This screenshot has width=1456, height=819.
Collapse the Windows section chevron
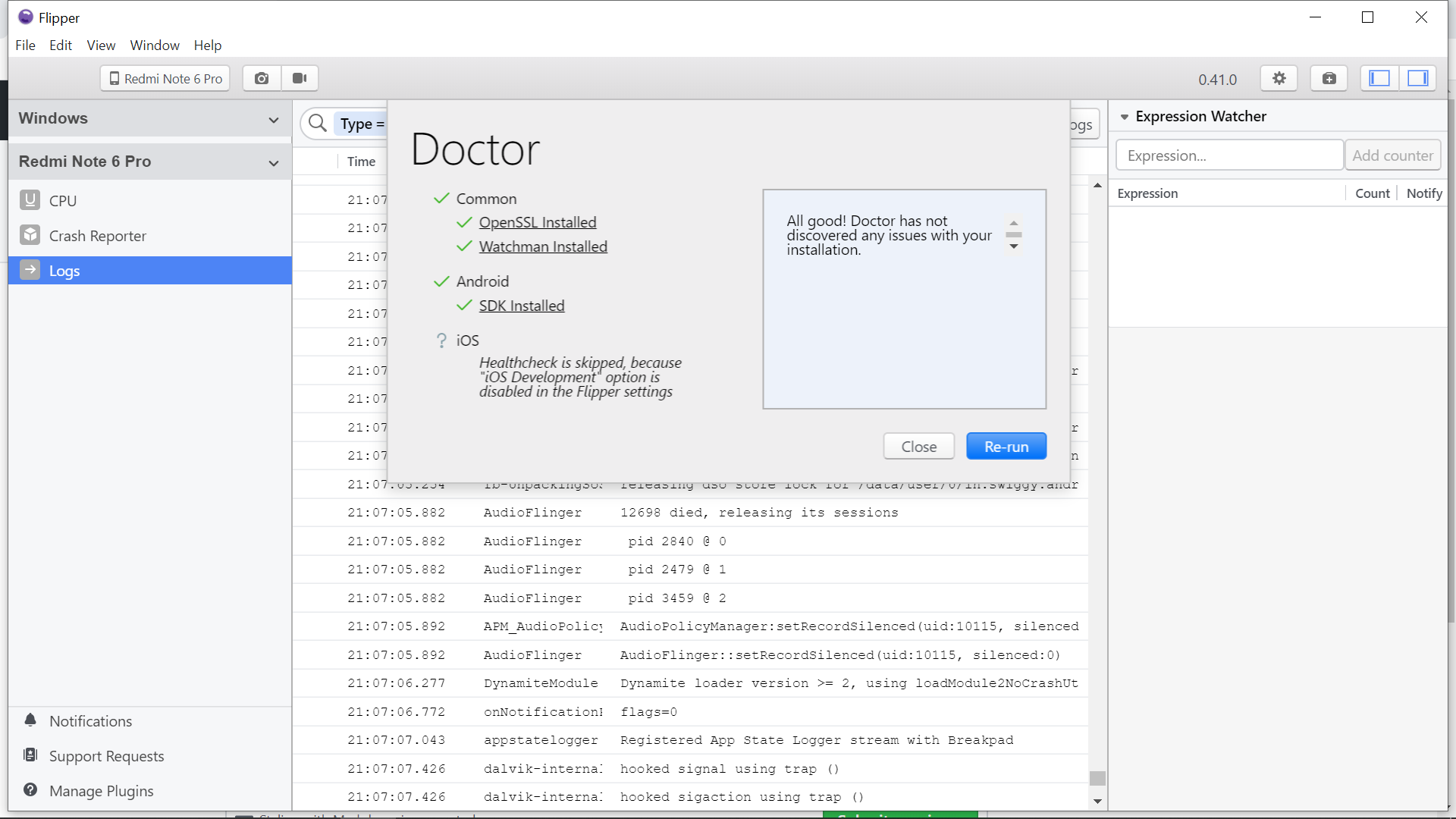point(274,120)
